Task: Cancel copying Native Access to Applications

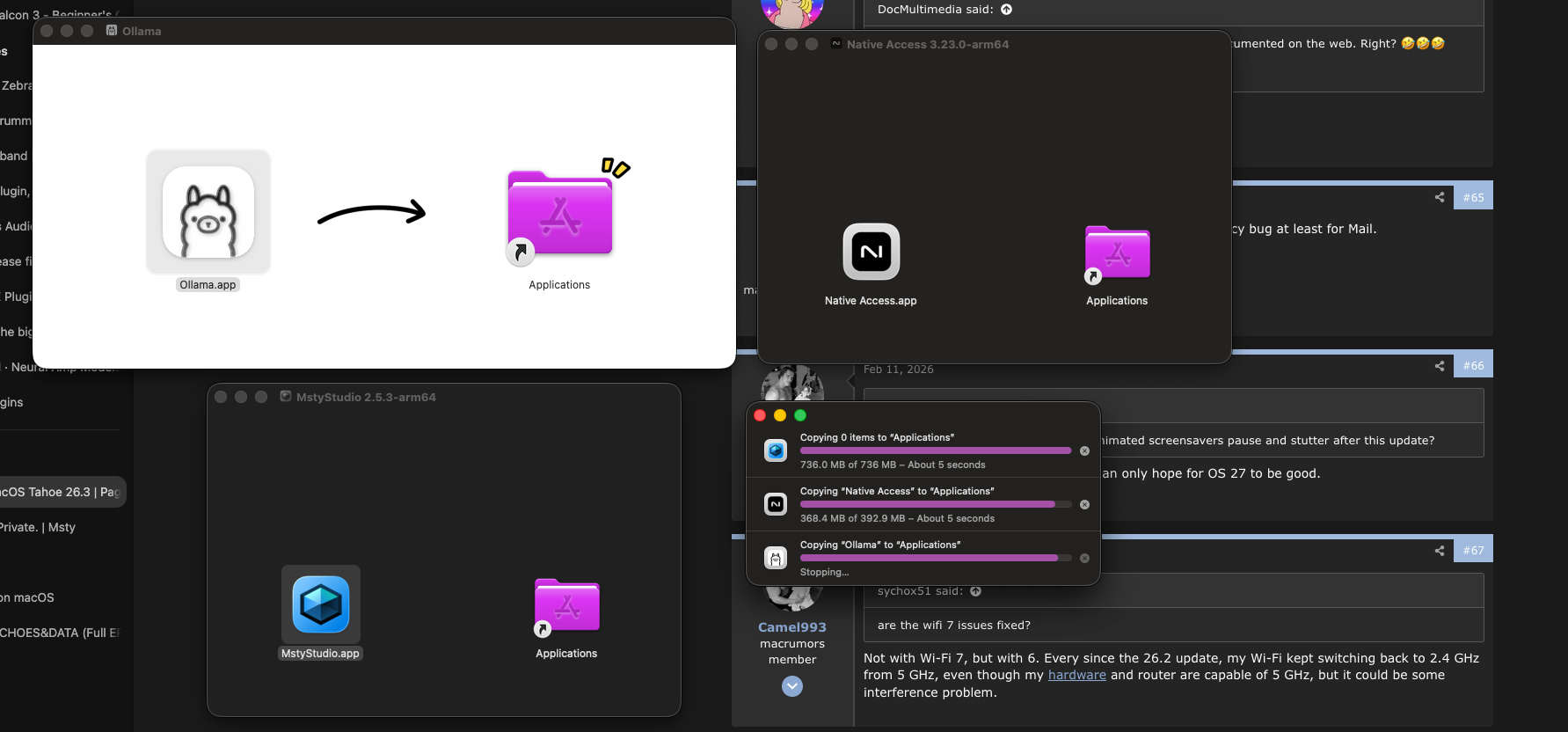Action: click(1084, 504)
